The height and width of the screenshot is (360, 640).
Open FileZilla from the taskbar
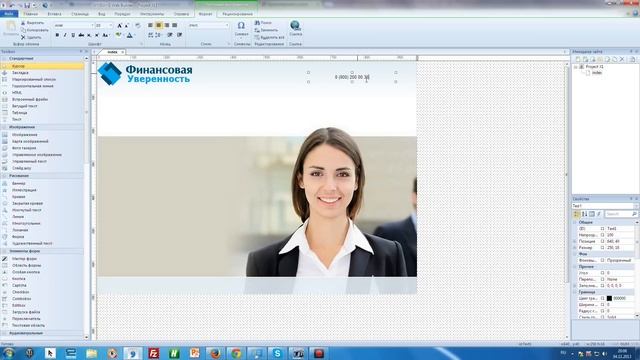point(153,353)
